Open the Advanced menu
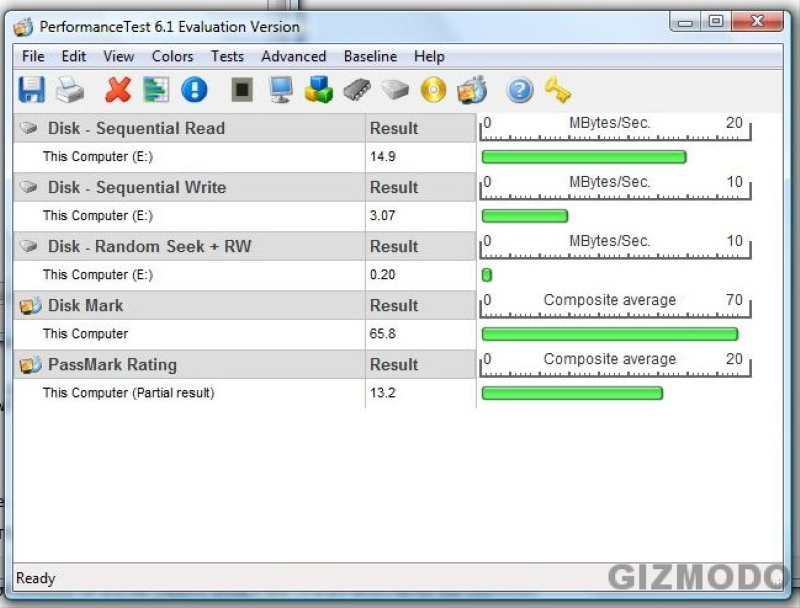This screenshot has width=800, height=608. point(293,56)
